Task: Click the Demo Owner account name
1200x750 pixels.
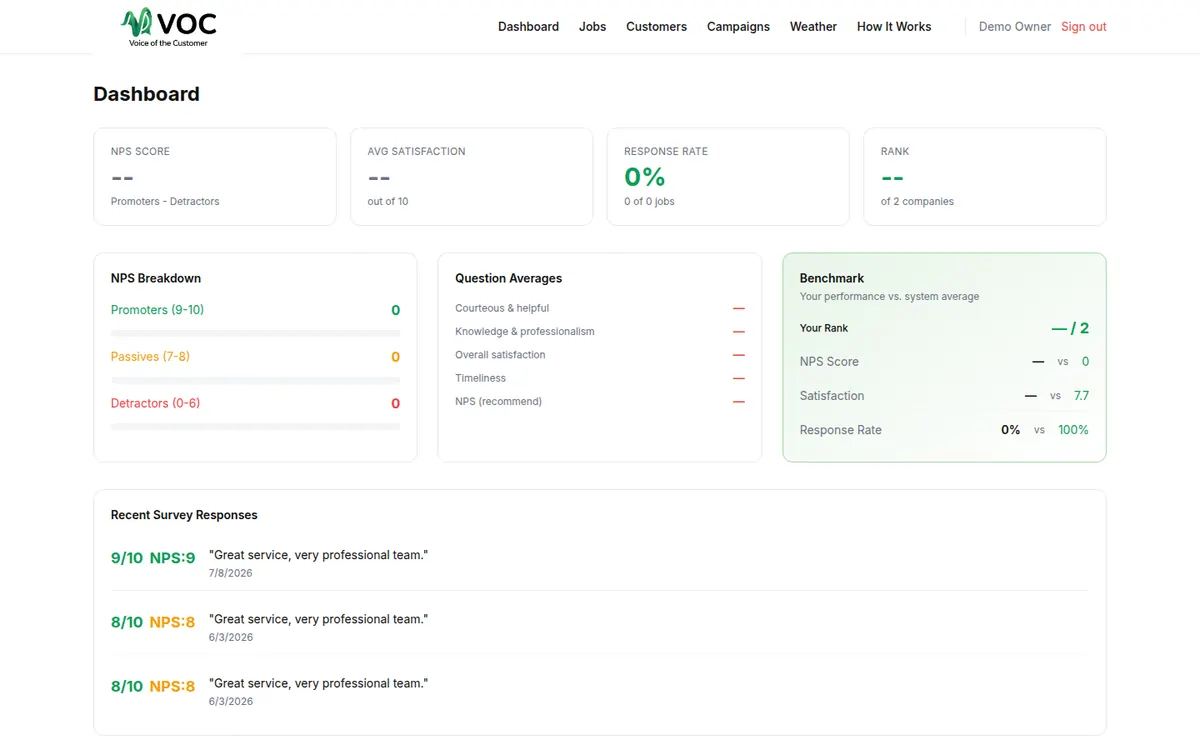Action: 1015,27
